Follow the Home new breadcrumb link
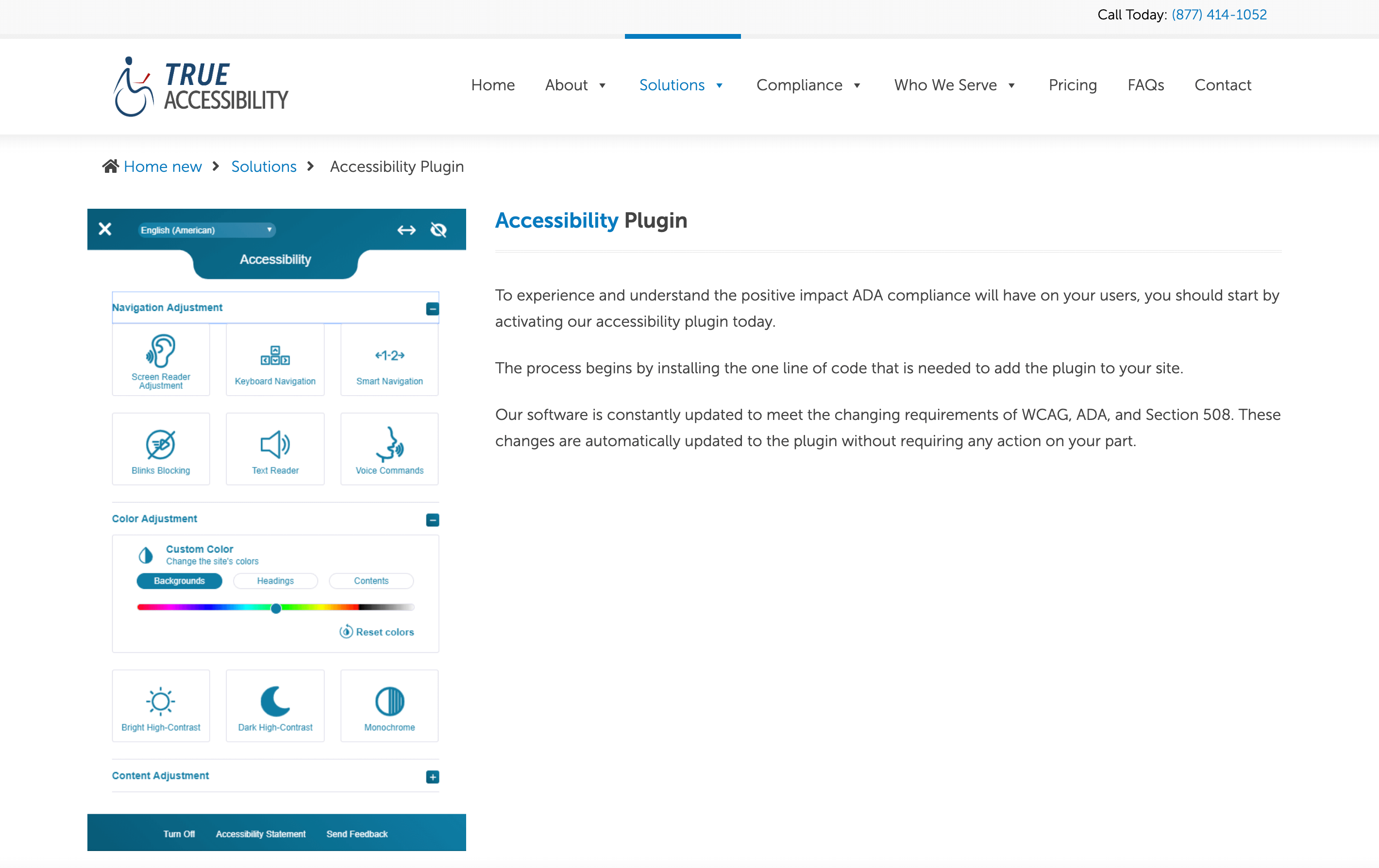Image resolution: width=1379 pixels, height=868 pixels. tap(163, 167)
